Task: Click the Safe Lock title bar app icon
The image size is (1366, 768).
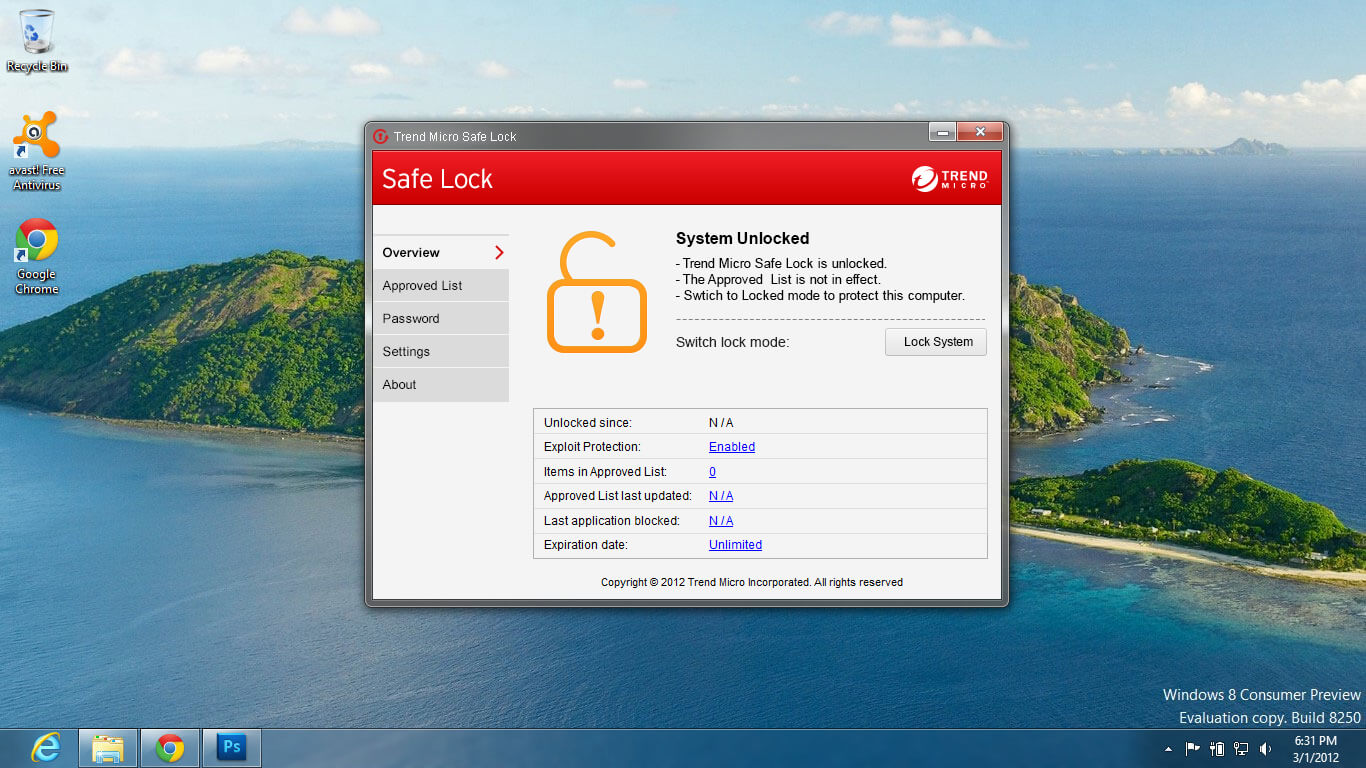Action: [x=381, y=136]
